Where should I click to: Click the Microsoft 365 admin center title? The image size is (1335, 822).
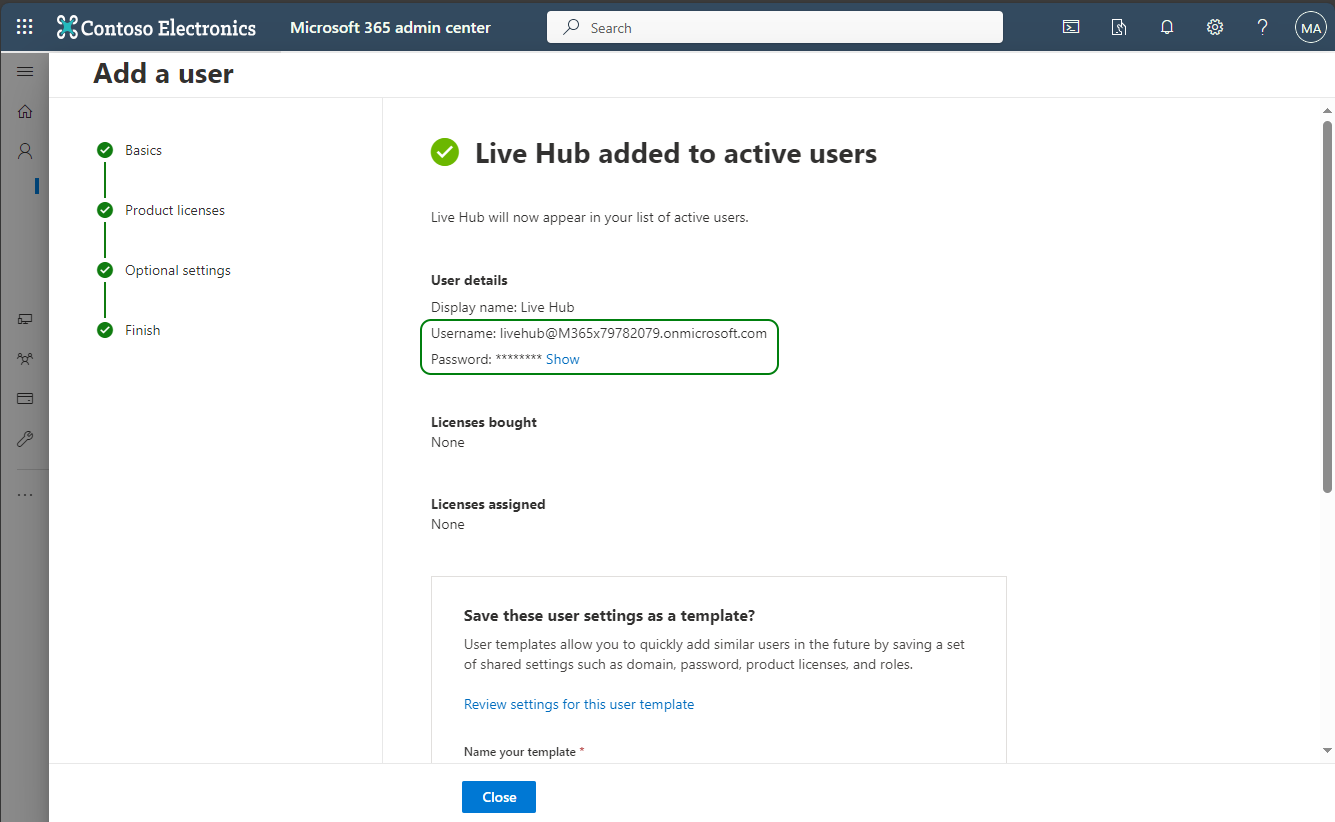point(390,27)
